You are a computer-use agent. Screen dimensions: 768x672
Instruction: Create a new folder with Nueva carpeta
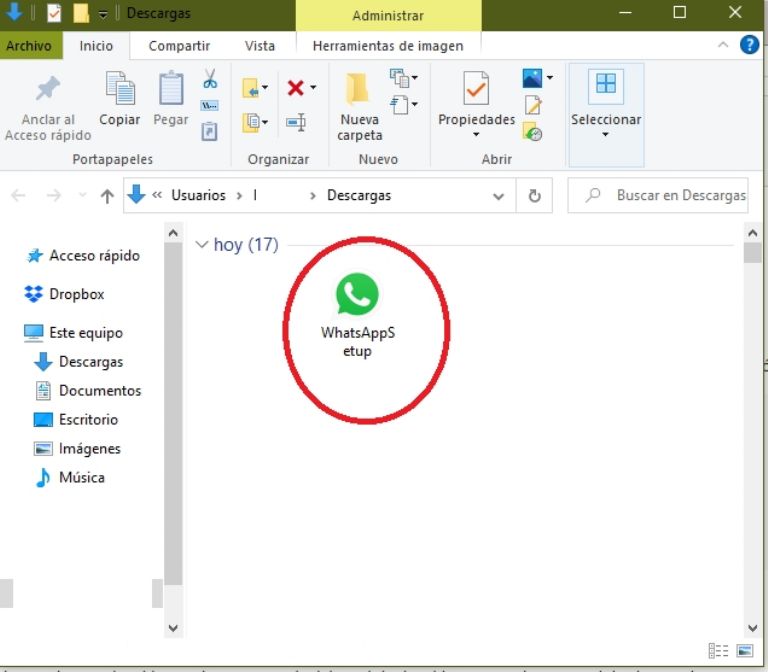pyautogui.click(x=359, y=107)
